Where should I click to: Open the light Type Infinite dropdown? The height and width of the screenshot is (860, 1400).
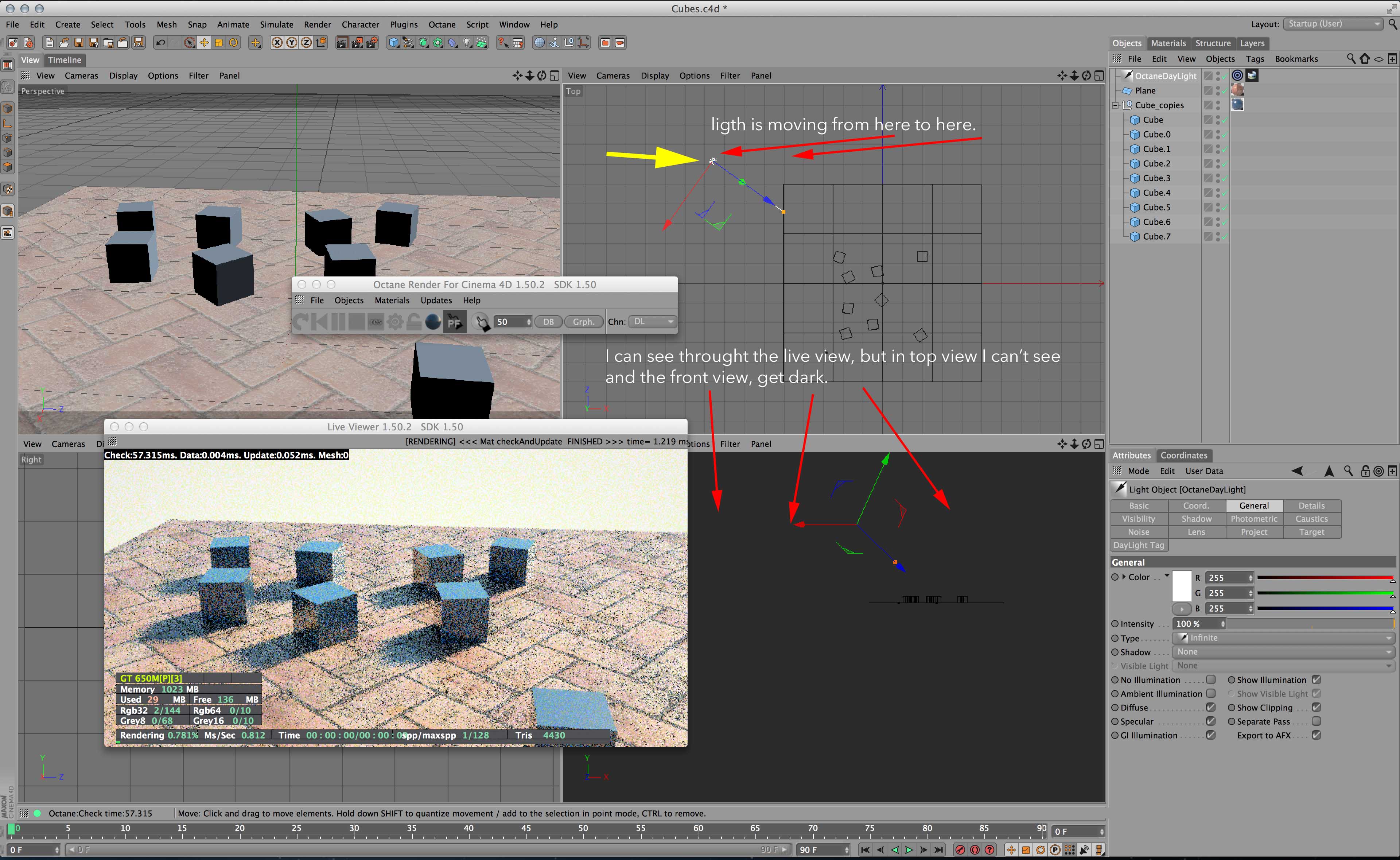1283,638
